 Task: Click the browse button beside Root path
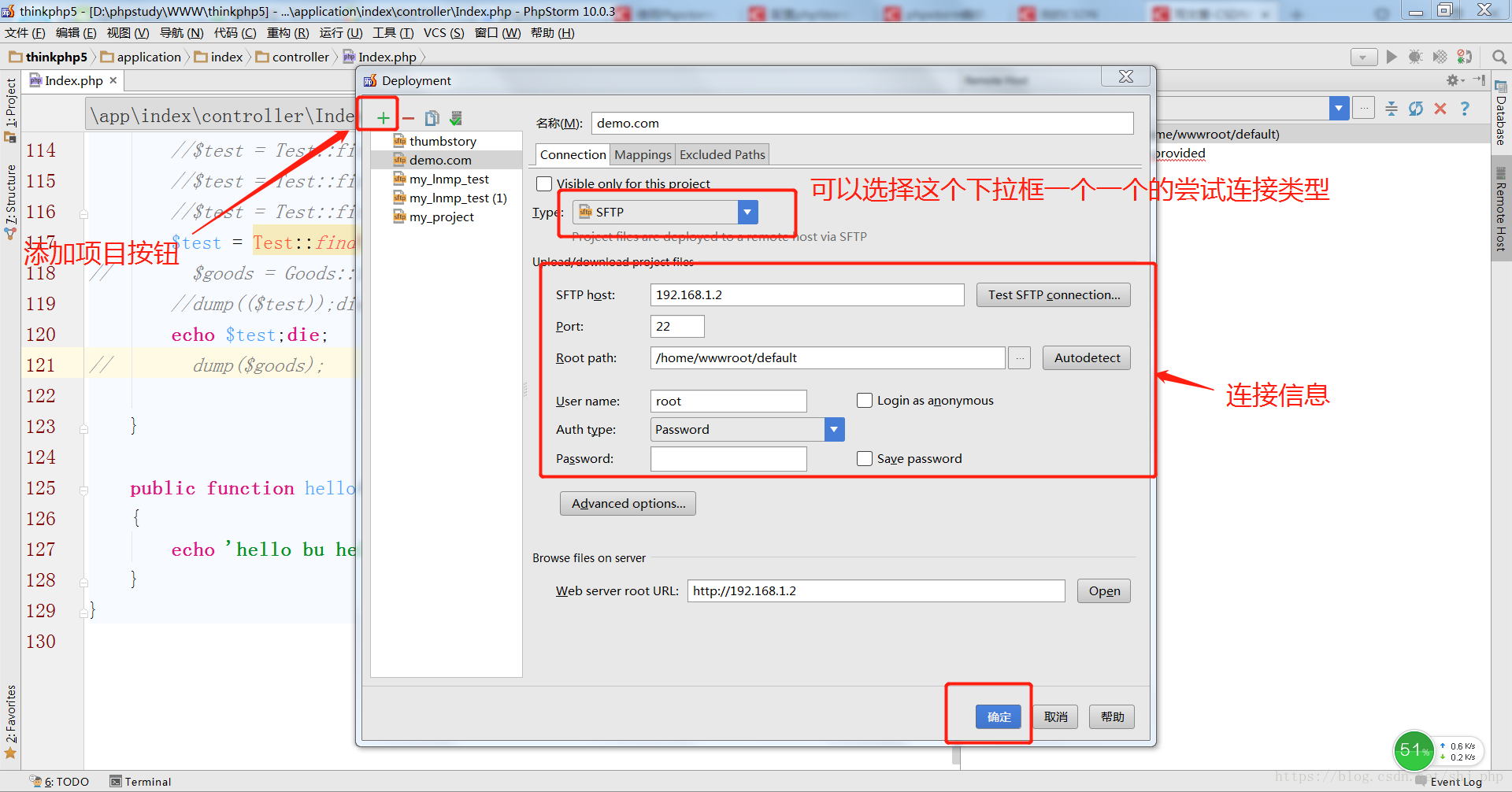(1019, 357)
